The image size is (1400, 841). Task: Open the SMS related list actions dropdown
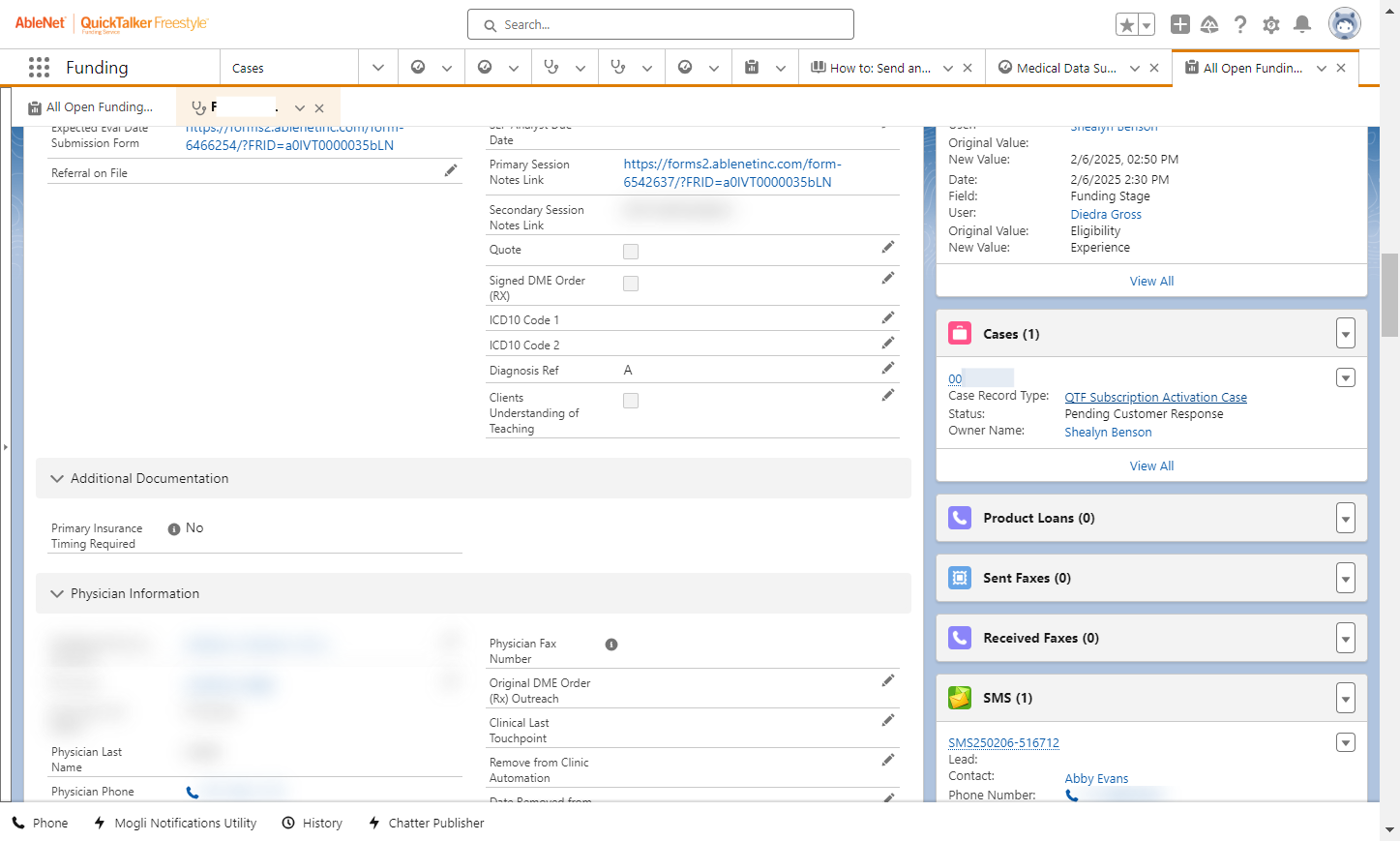click(1346, 698)
